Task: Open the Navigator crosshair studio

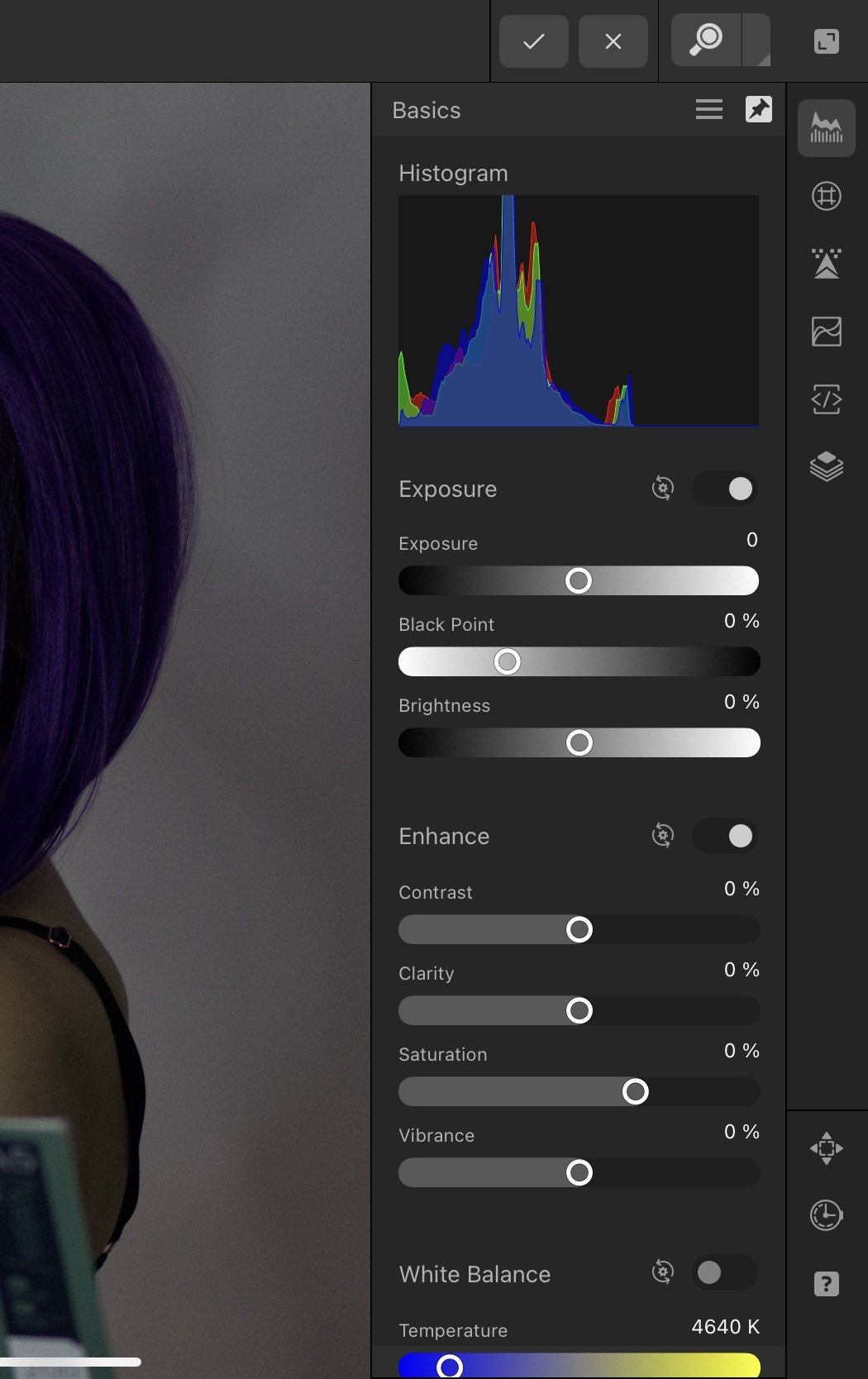Action: point(827,1148)
